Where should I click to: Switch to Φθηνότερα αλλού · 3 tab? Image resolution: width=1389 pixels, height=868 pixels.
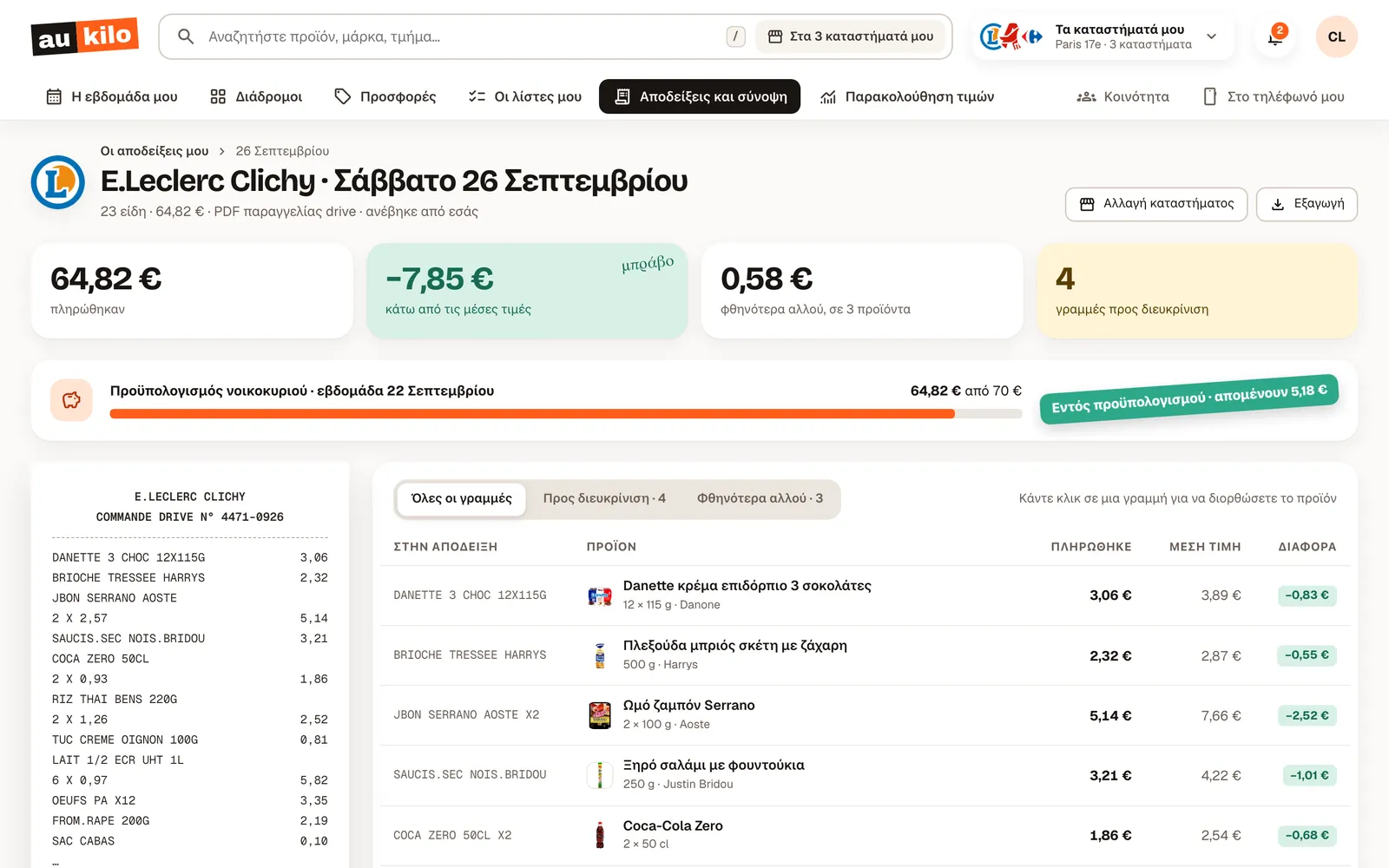click(760, 499)
